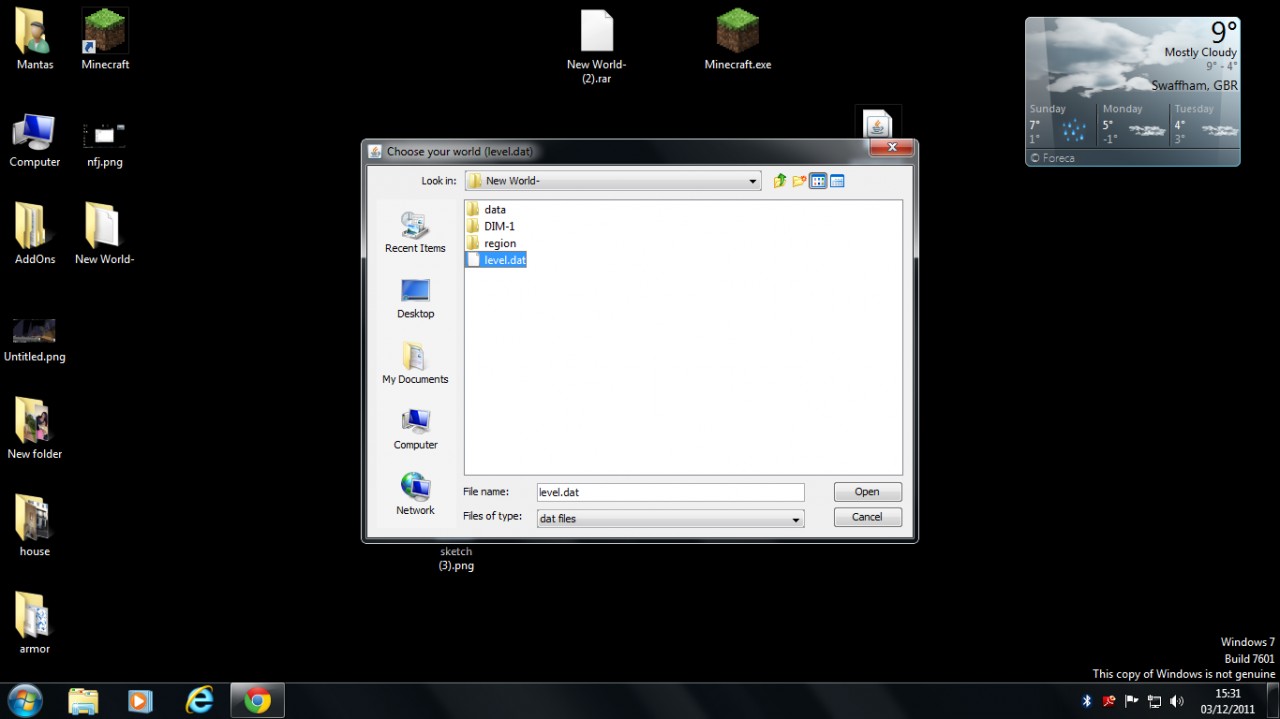Select the level.dat file in the list
The height and width of the screenshot is (719, 1280).
pyautogui.click(x=496, y=260)
